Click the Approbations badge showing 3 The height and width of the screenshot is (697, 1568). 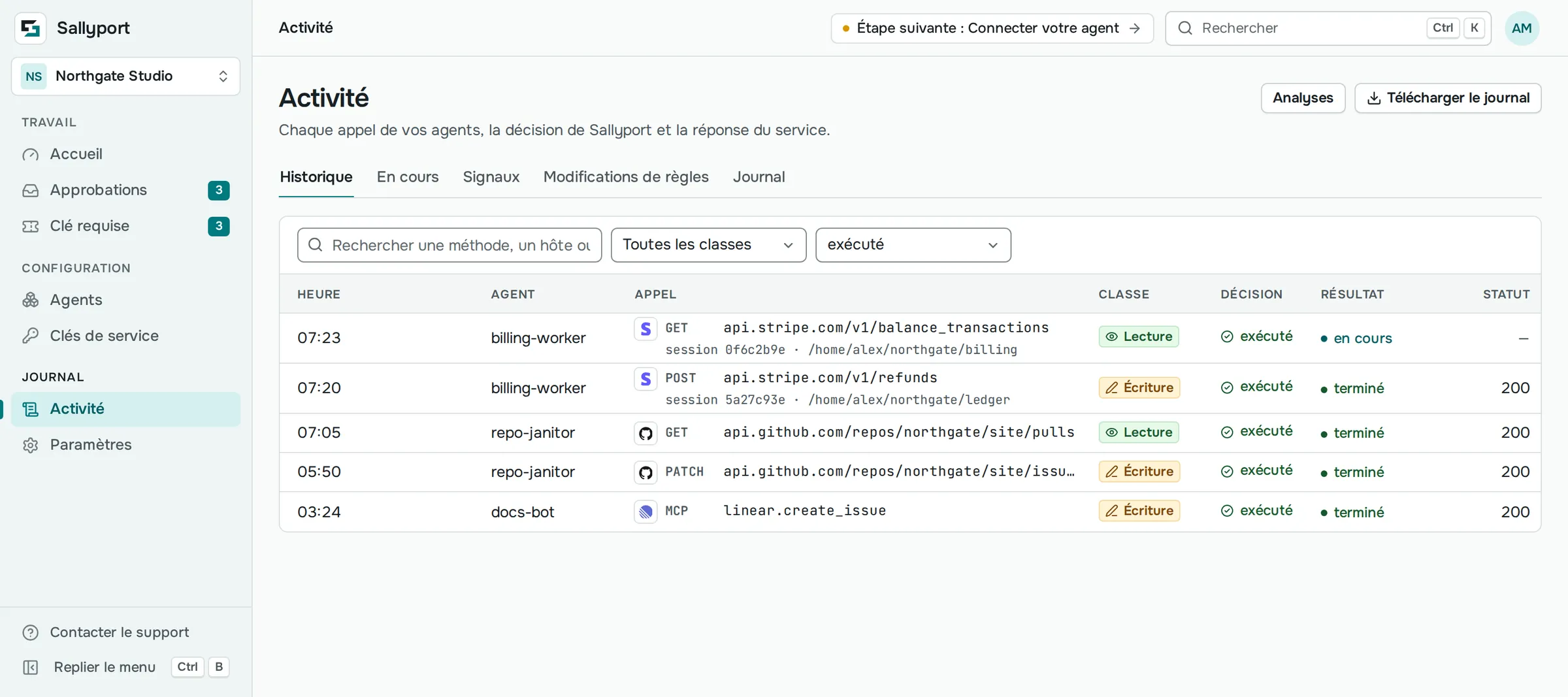point(219,190)
